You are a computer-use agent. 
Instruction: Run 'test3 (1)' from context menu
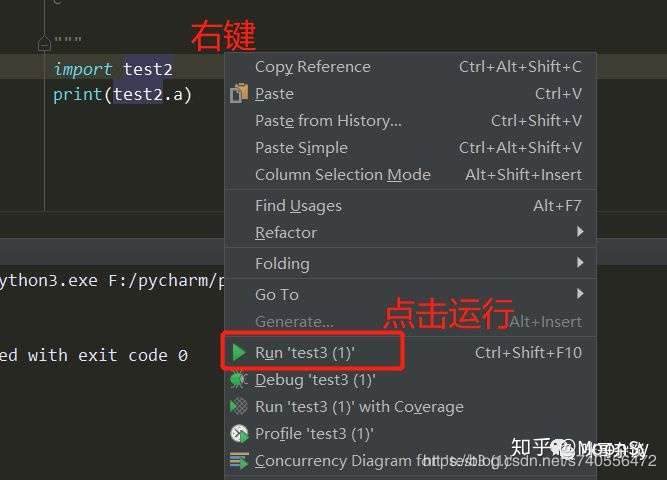(x=305, y=353)
